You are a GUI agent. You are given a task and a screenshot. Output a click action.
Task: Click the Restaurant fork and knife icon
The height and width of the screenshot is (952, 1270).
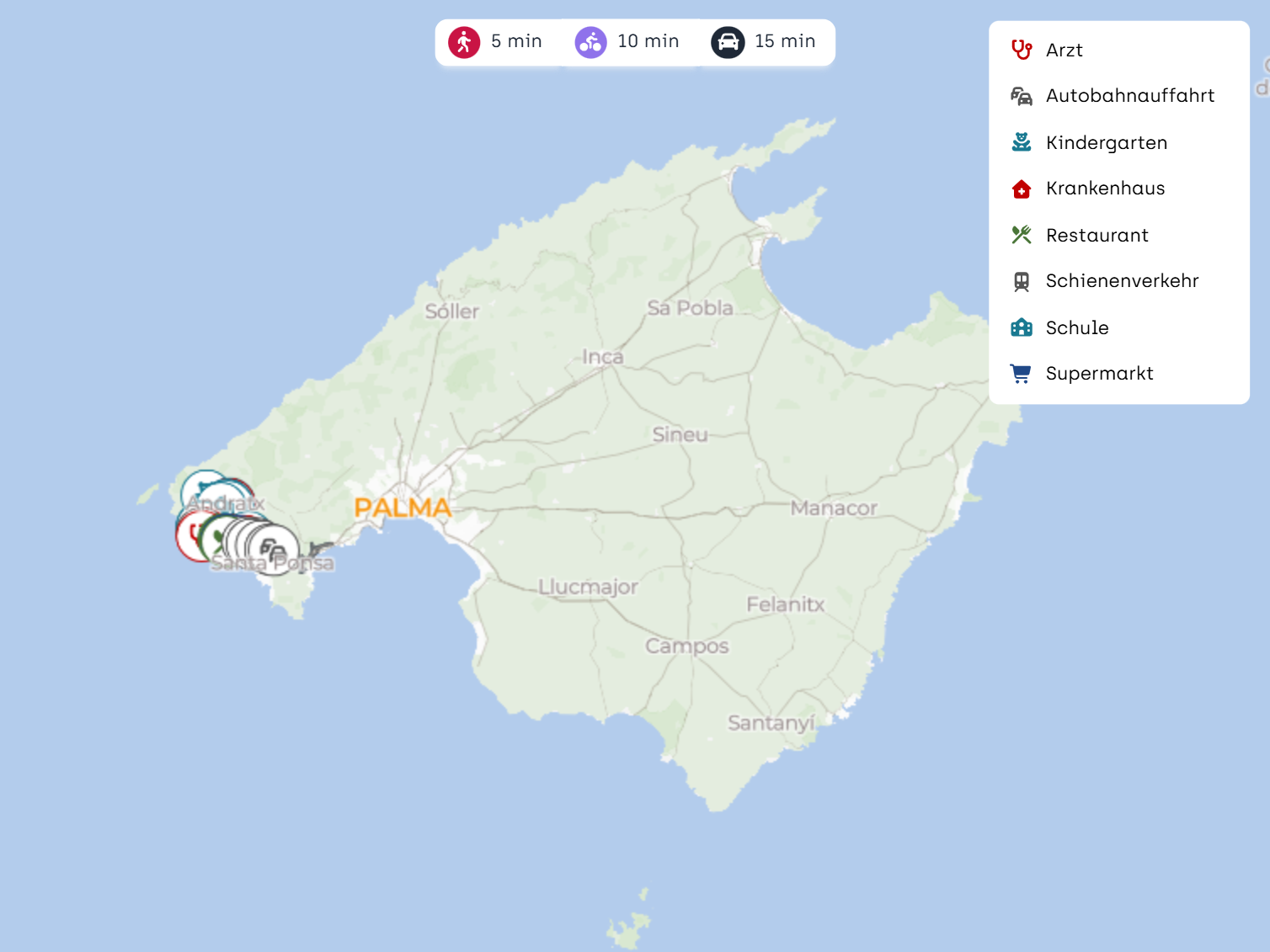point(1021,235)
